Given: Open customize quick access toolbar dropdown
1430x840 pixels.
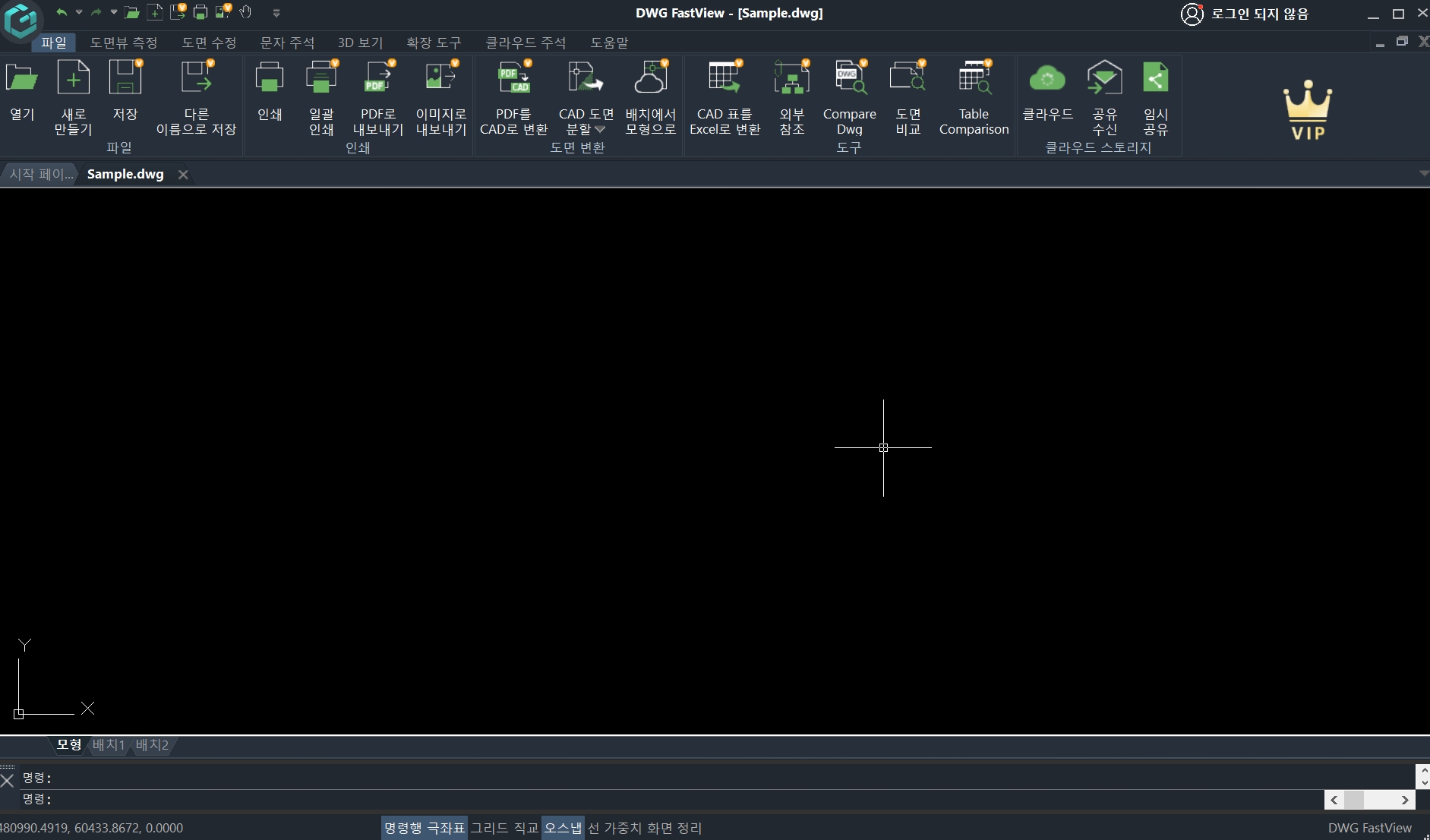Looking at the screenshot, I should click(276, 13).
